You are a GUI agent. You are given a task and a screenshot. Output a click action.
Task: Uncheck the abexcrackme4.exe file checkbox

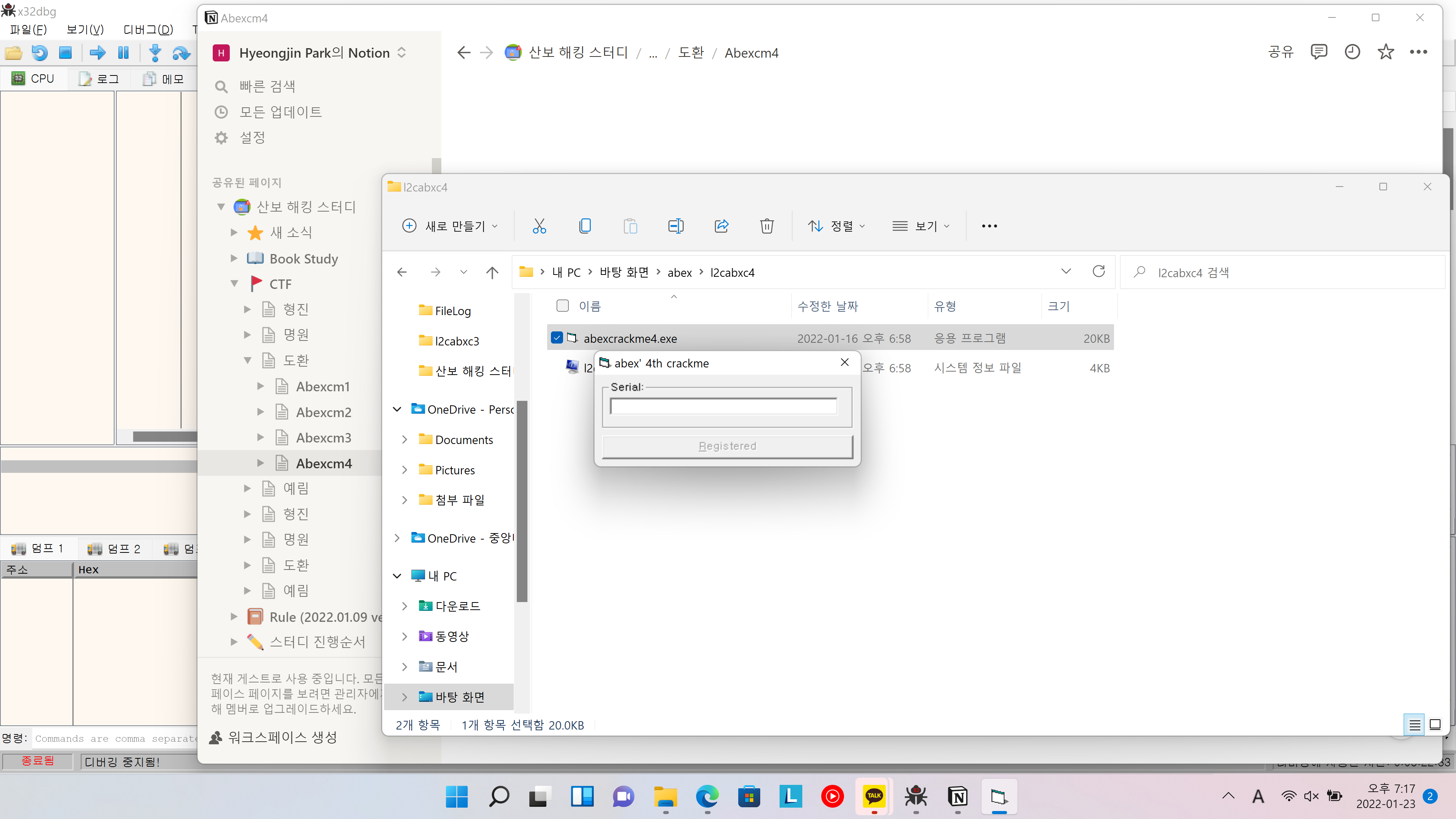557,338
